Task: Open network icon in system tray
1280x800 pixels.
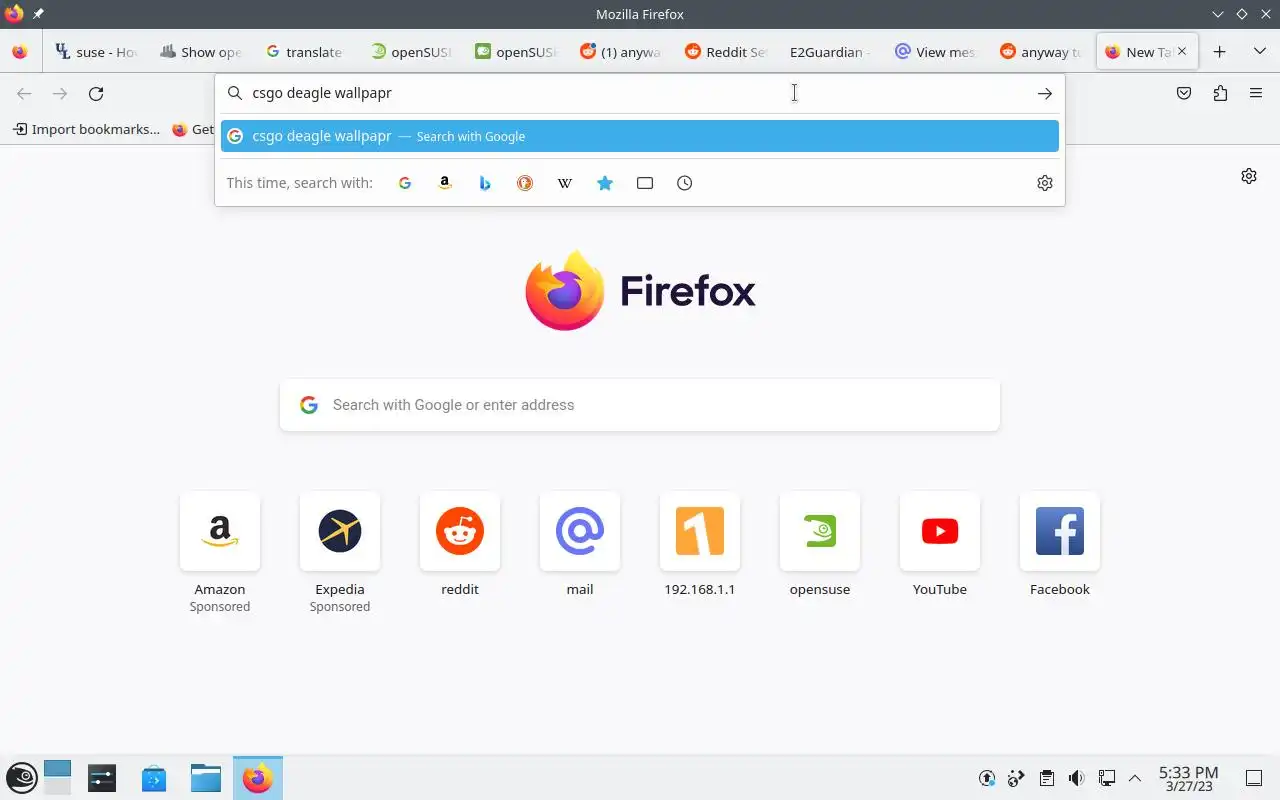Action: (x=1107, y=778)
